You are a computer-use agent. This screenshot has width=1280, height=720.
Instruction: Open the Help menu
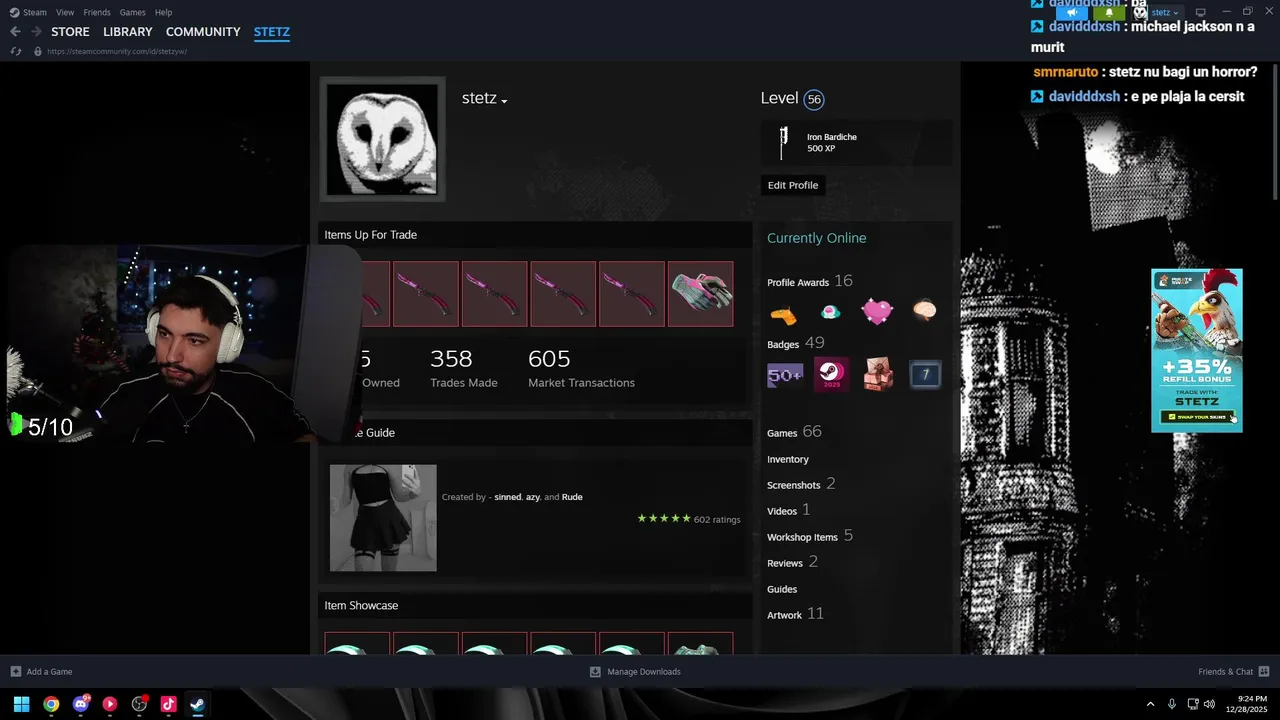click(x=164, y=12)
